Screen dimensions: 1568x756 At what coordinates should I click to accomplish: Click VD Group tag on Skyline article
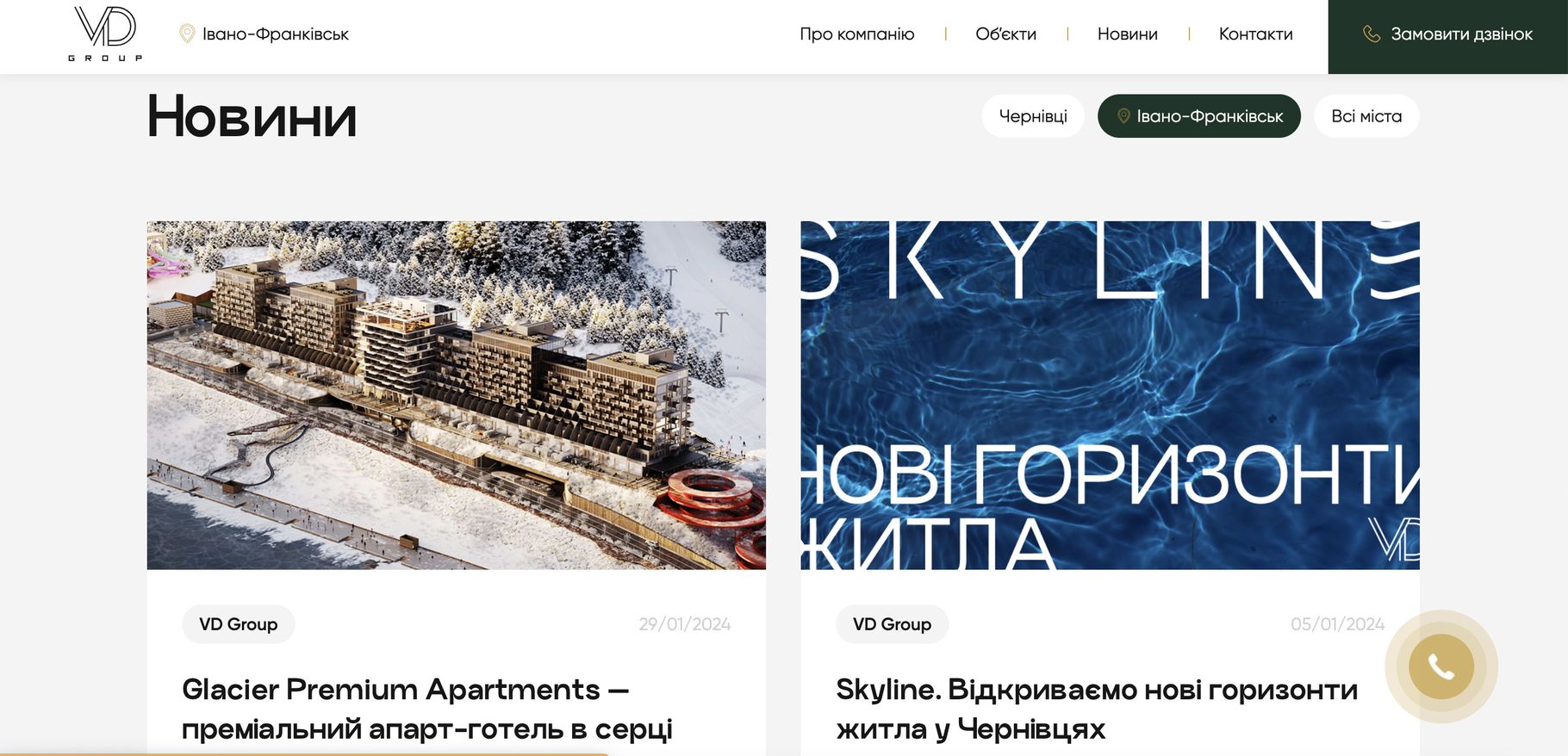[x=893, y=624]
